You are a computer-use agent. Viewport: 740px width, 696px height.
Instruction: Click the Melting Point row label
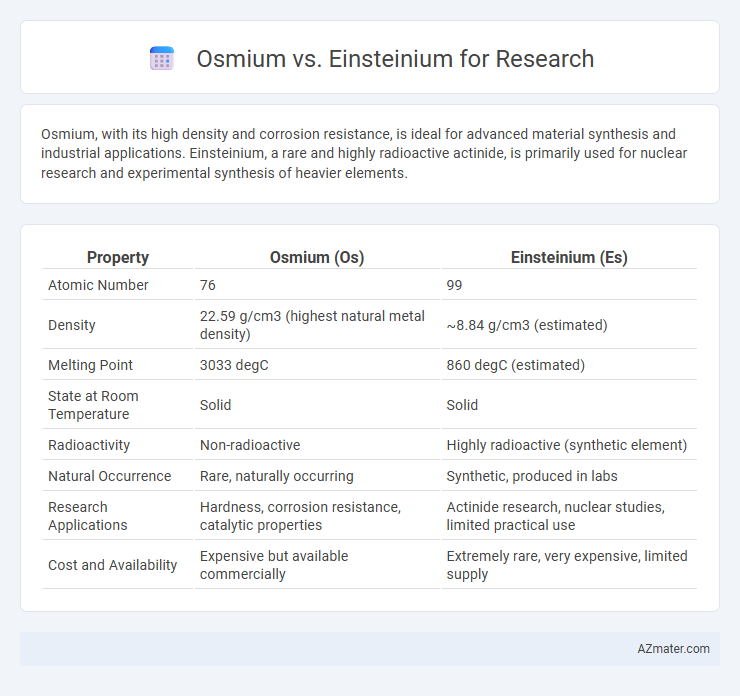[90, 365]
